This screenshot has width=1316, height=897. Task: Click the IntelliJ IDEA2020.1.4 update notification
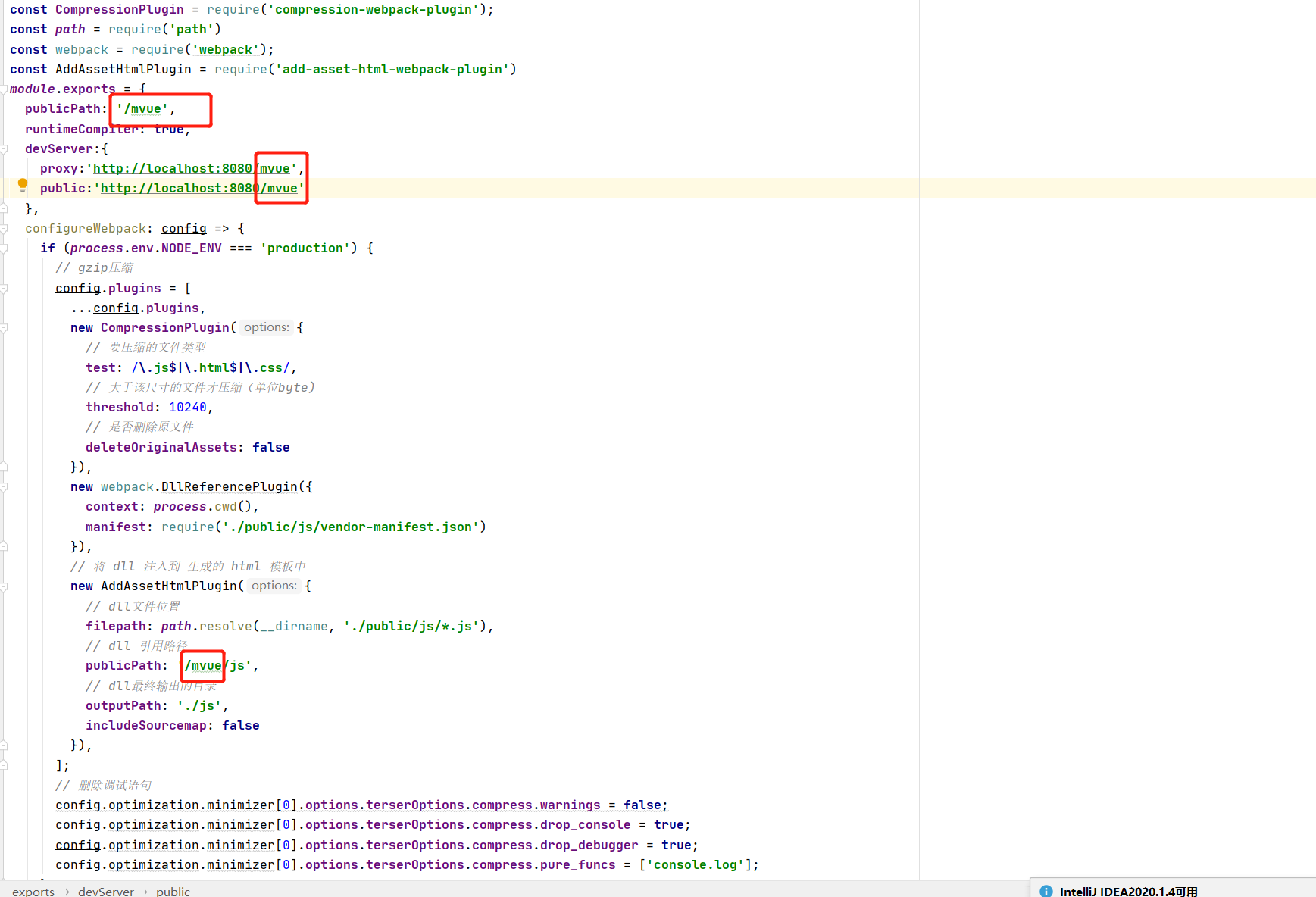[x=1128, y=891]
